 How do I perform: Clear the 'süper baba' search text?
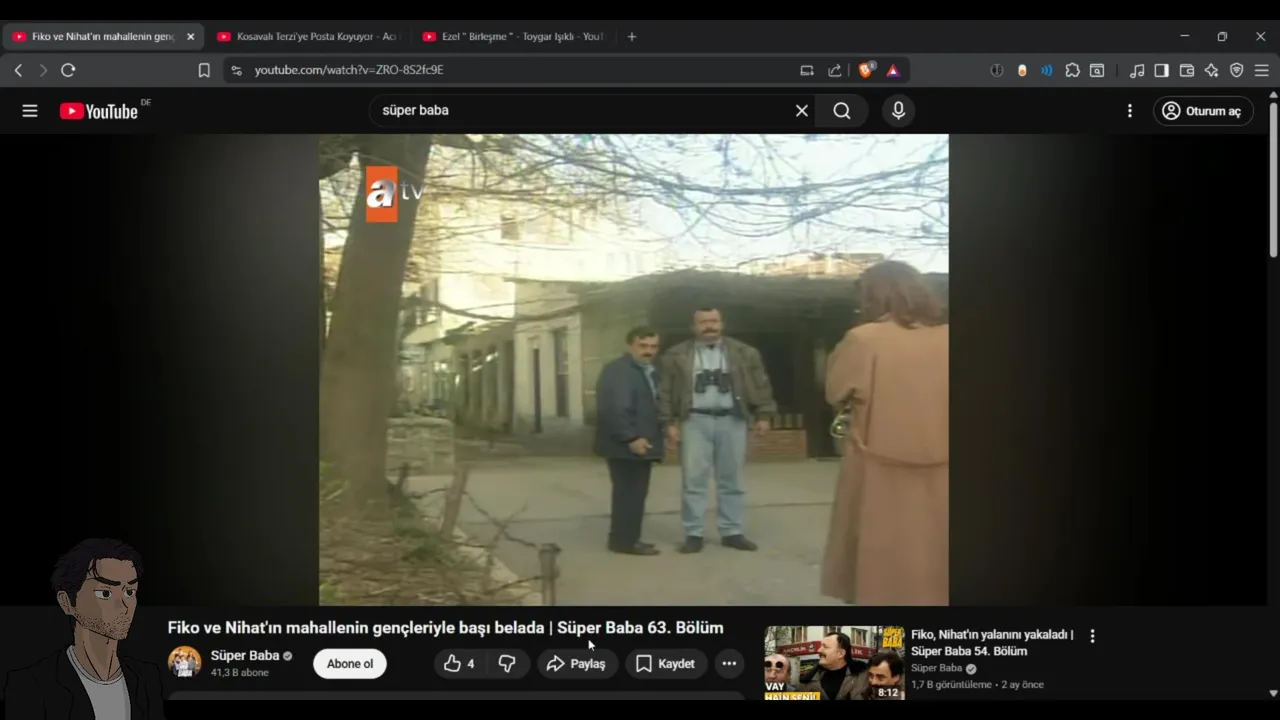pyautogui.click(x=801, y=111)
